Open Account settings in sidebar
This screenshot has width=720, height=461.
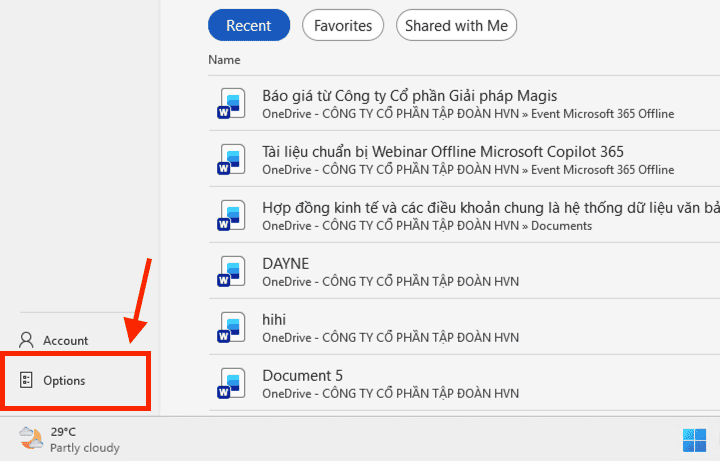tap(54, 340)
